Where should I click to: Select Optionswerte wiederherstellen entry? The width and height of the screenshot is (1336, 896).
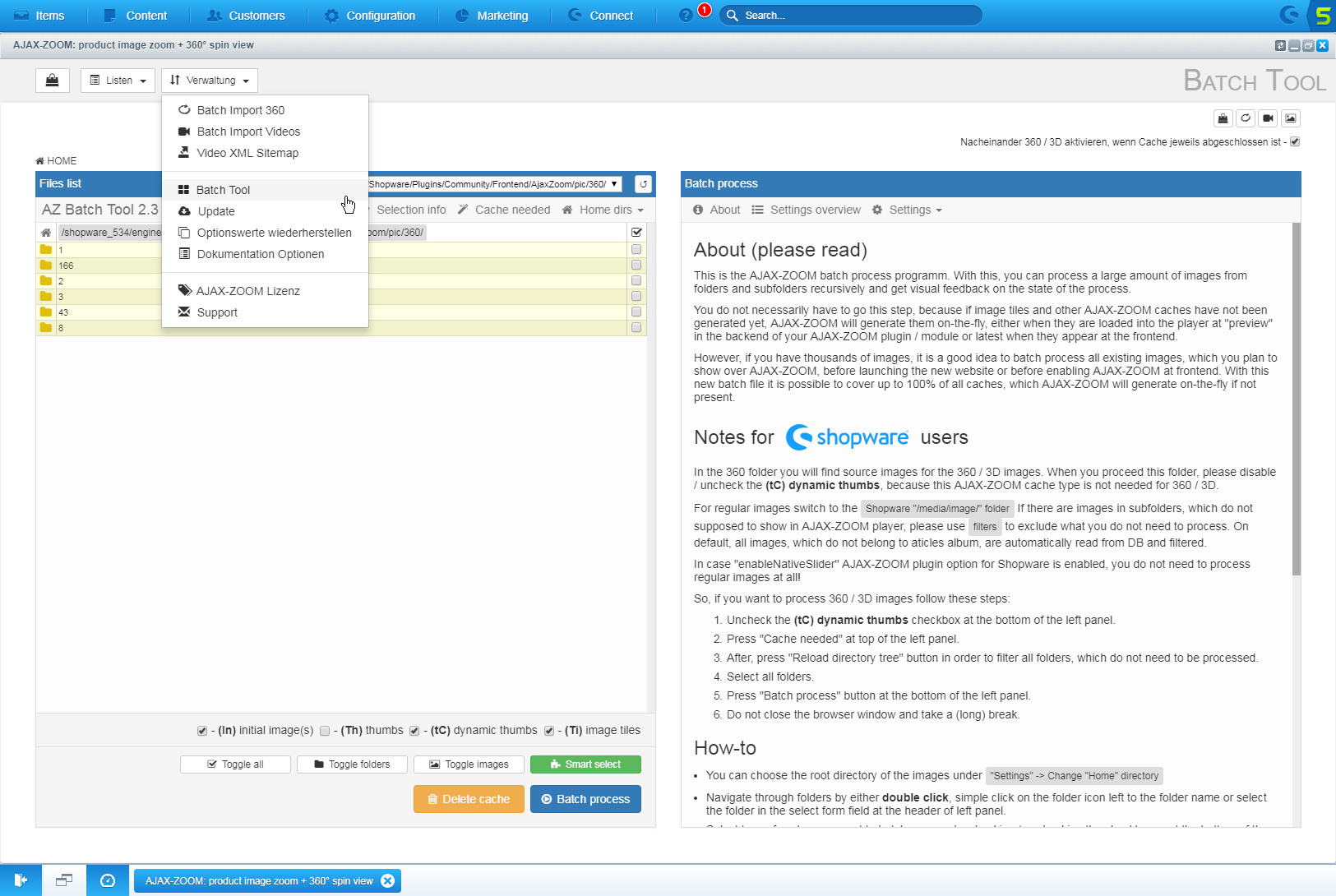coord(265,233)
